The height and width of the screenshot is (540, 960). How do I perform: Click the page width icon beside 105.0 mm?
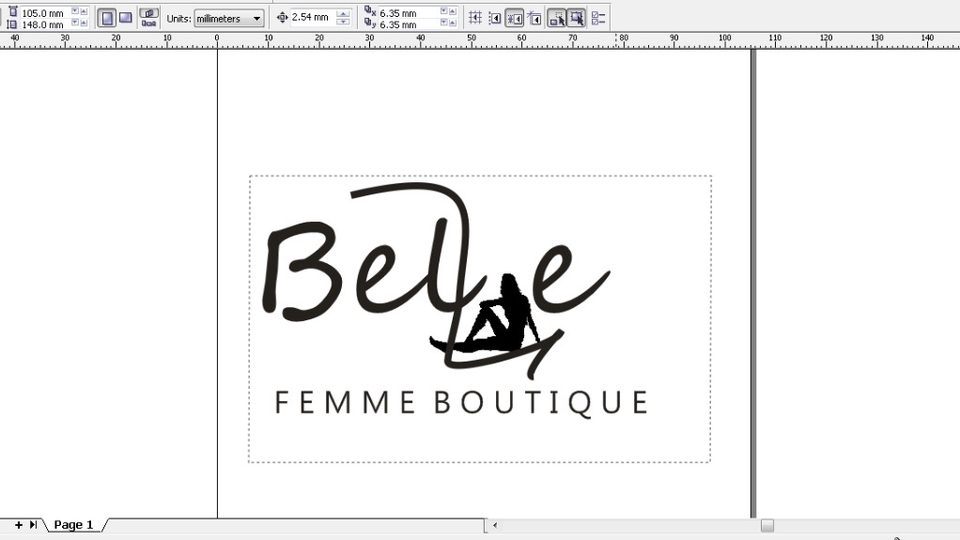pos(13,12)
